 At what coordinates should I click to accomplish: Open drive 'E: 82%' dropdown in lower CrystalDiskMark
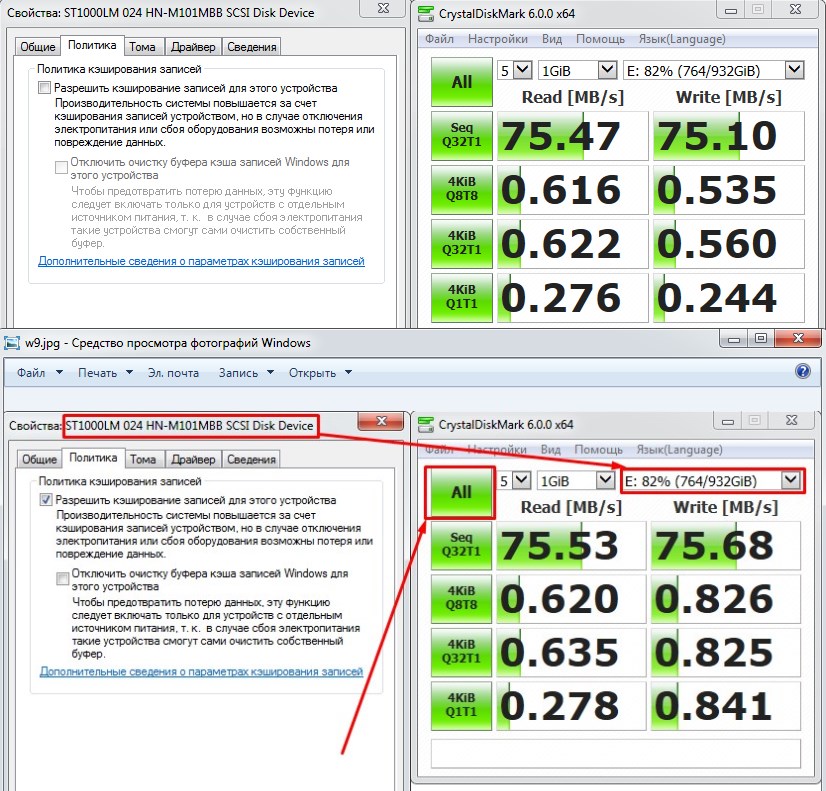[791, 480]
